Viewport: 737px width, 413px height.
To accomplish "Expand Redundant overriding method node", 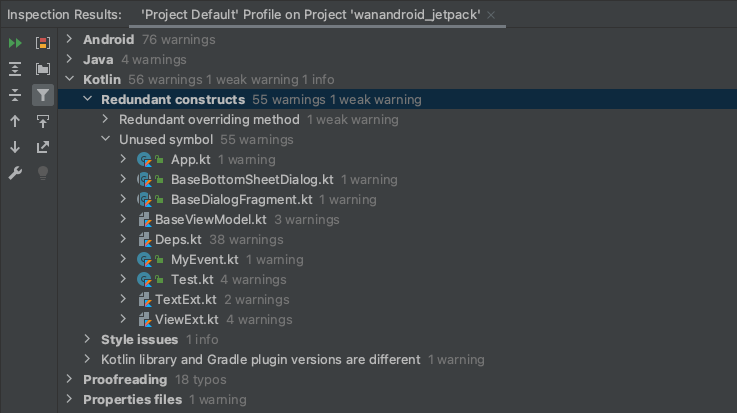I will (x=105, y=119).
